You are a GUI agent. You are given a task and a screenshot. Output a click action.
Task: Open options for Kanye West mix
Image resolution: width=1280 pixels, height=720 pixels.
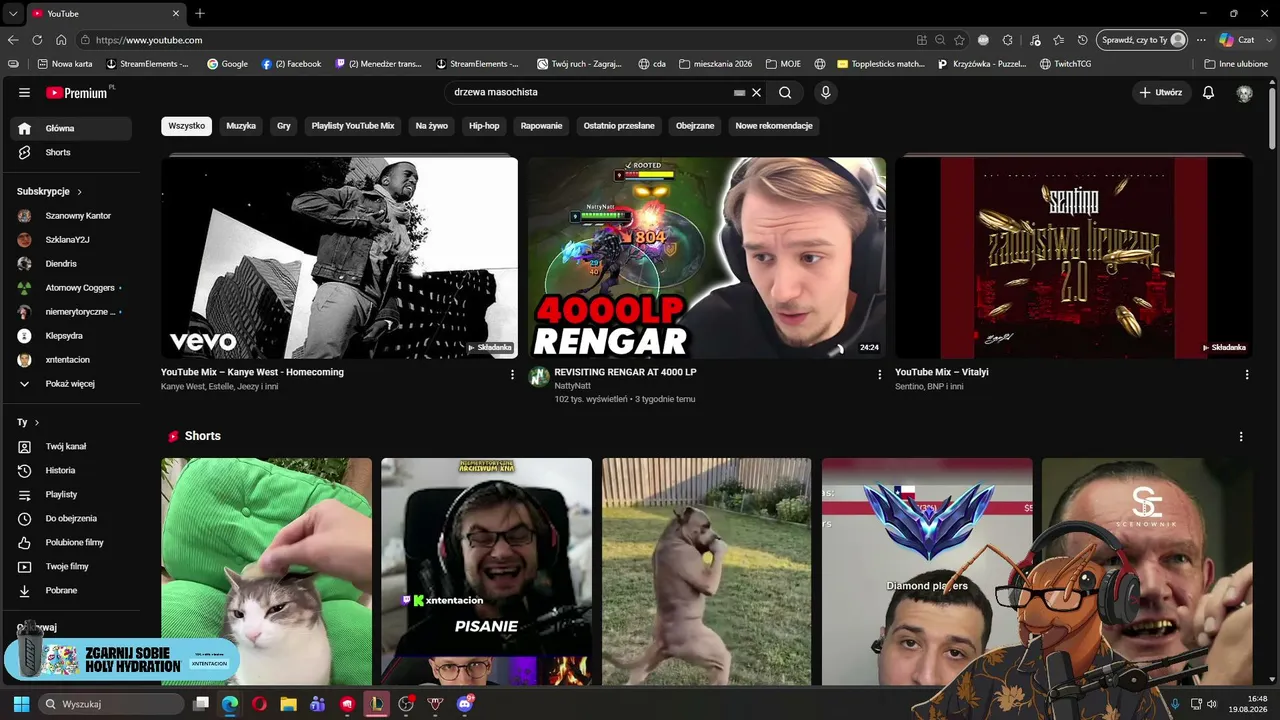513,375
